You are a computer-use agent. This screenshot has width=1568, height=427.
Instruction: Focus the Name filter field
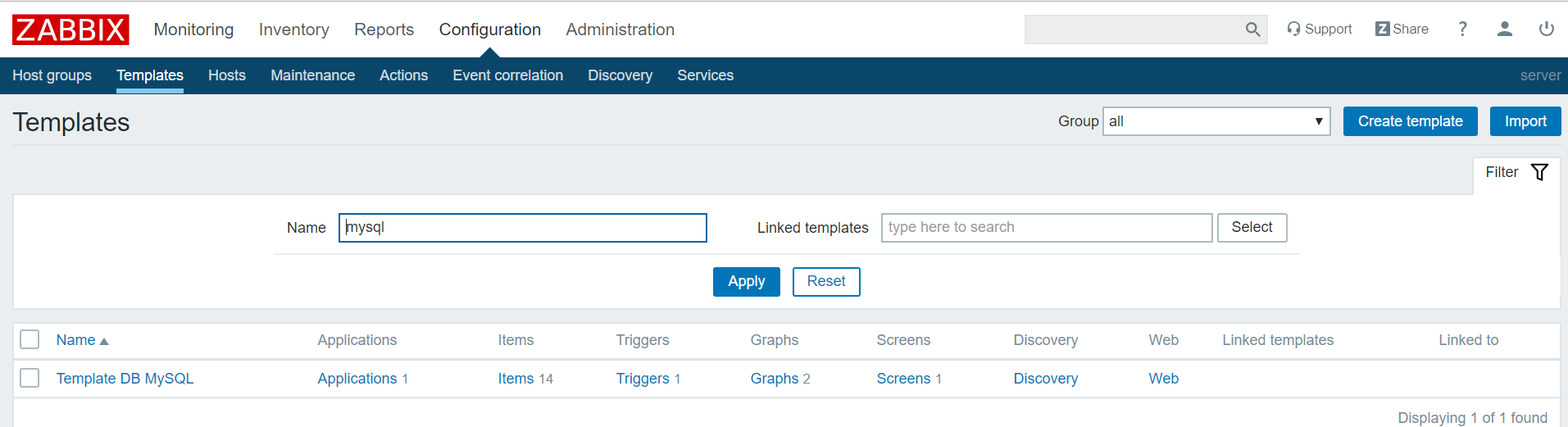pos(522,228)
